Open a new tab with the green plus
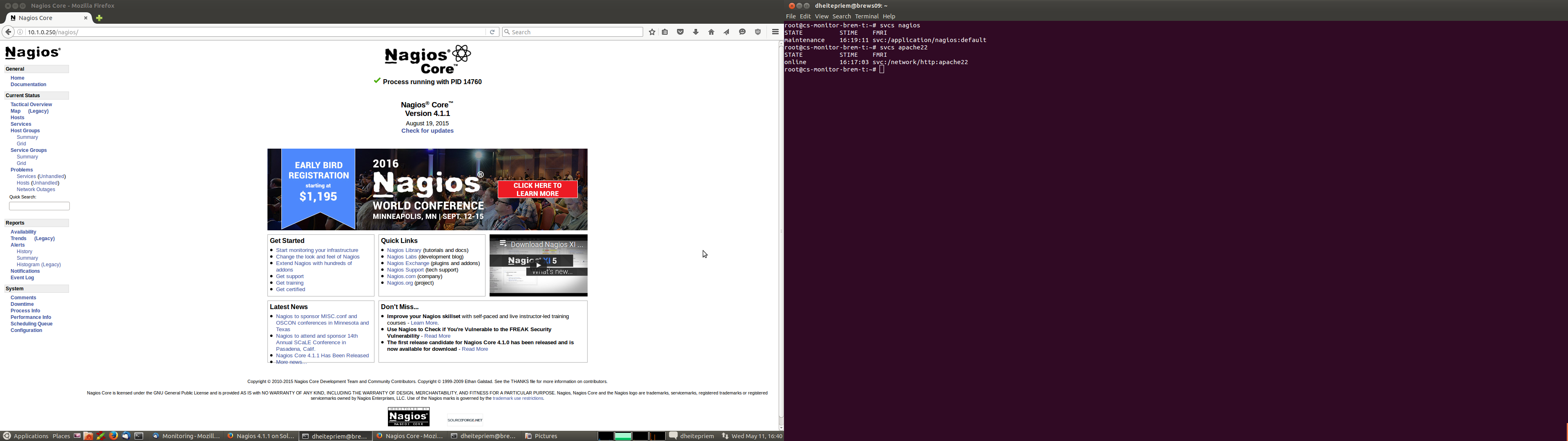Viewport: 1568px width, 441px height. 99,18
